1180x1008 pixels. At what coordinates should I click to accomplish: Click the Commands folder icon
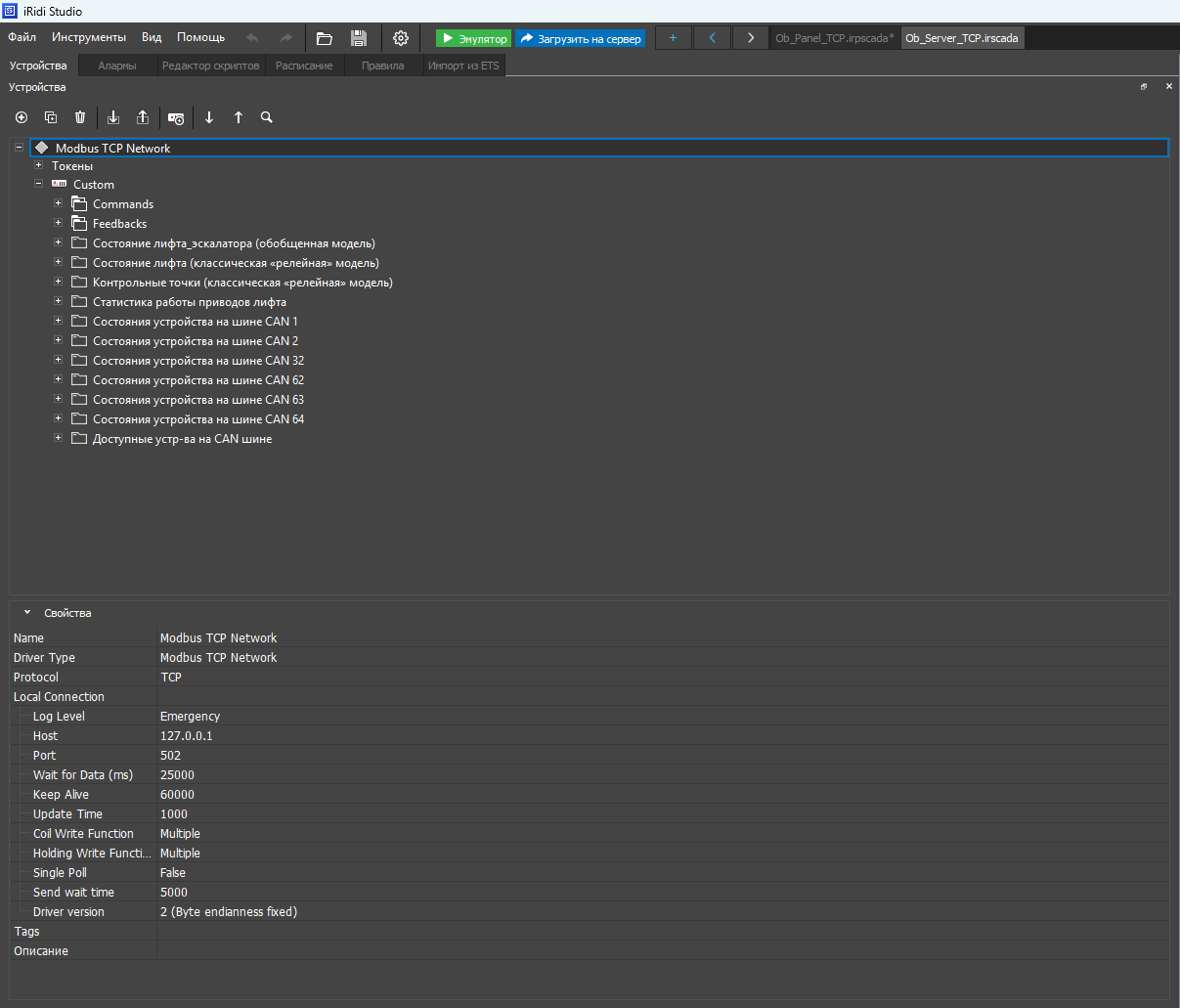tap(79, 204)
